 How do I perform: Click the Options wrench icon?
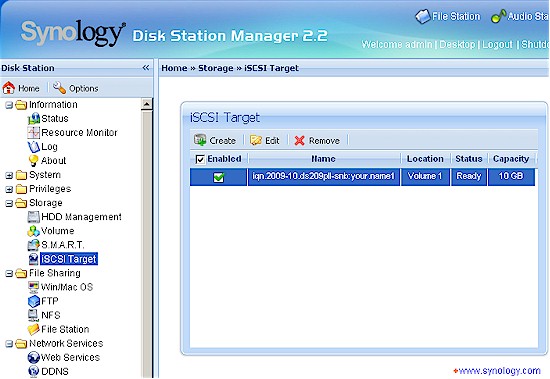coord(59,88)
